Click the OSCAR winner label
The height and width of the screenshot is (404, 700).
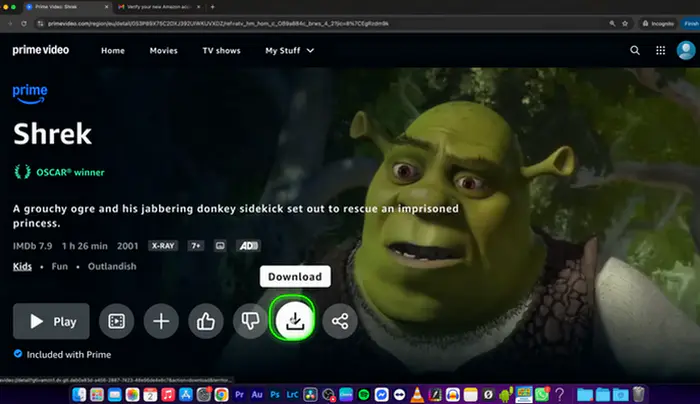[x=59, y=172]
